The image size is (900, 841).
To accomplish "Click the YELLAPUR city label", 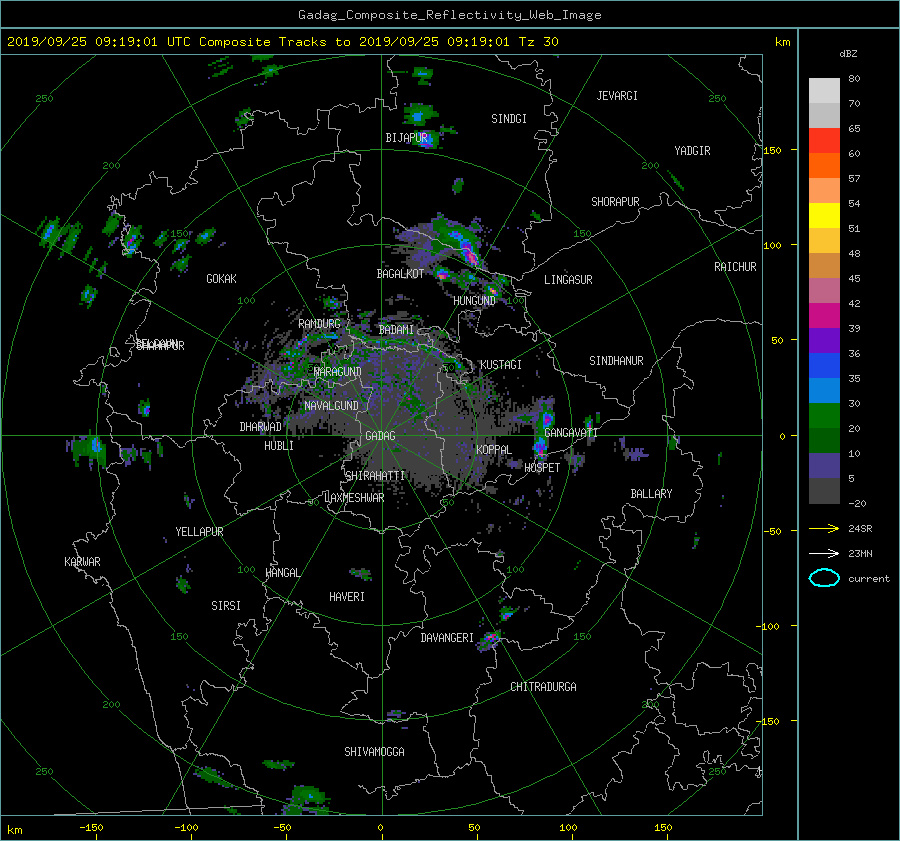I will coord(199,532).
